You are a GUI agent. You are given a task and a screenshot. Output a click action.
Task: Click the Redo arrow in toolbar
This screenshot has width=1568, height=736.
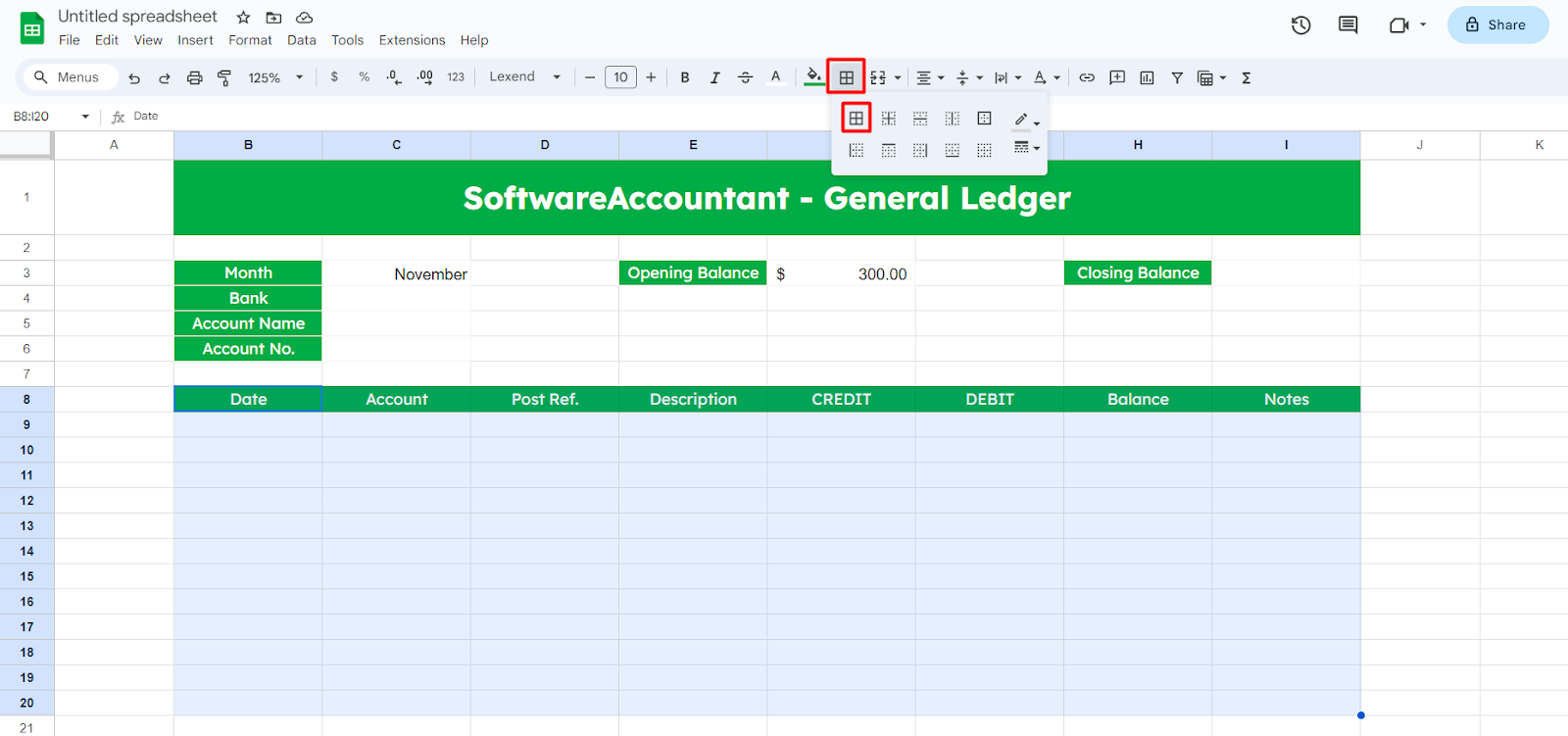(165, 77)
